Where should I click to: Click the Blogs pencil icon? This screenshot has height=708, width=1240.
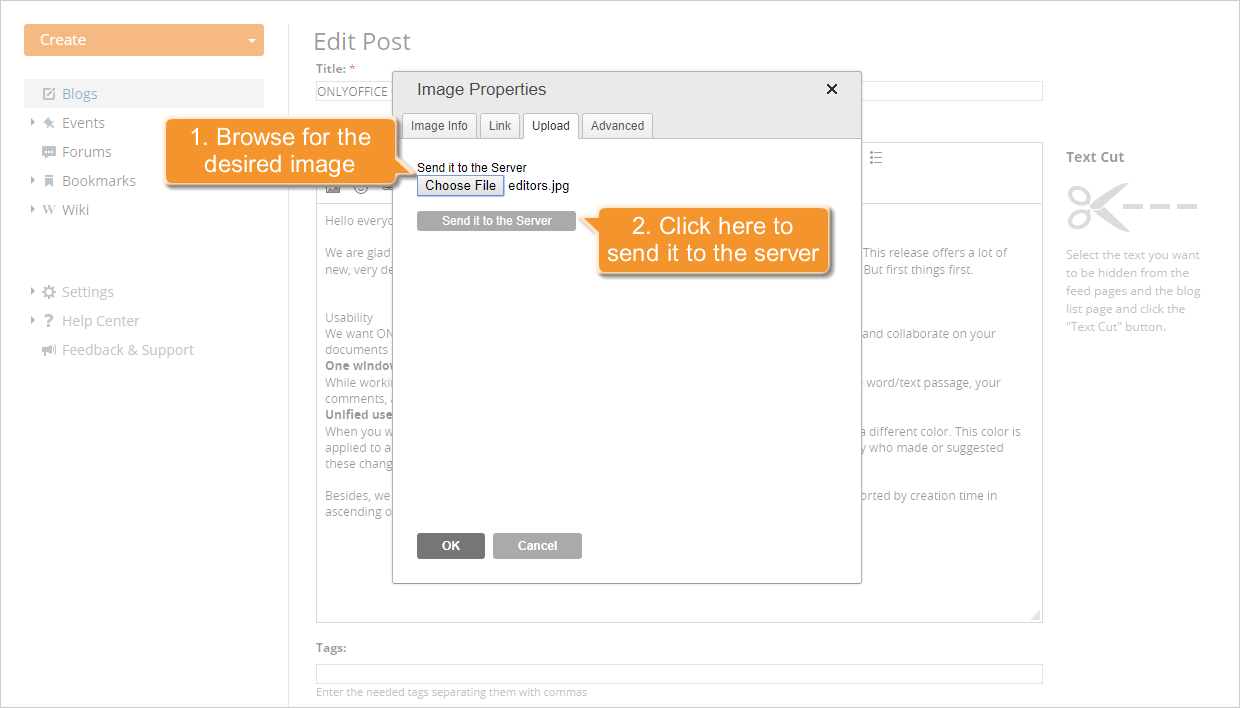pyautogui.click(x=48, y=92)
